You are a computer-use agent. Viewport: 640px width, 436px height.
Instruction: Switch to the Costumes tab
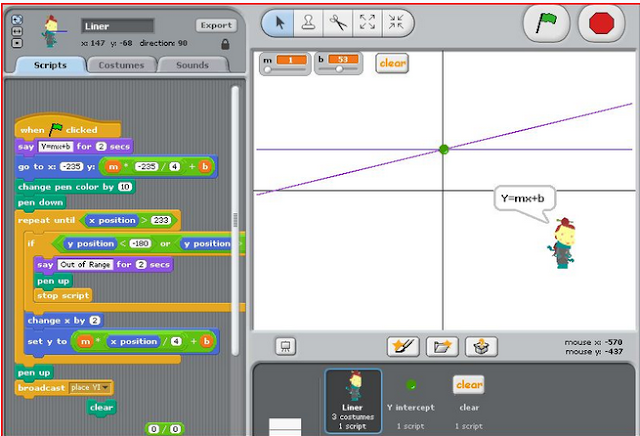pyautogui.click(x=121, y=65)
